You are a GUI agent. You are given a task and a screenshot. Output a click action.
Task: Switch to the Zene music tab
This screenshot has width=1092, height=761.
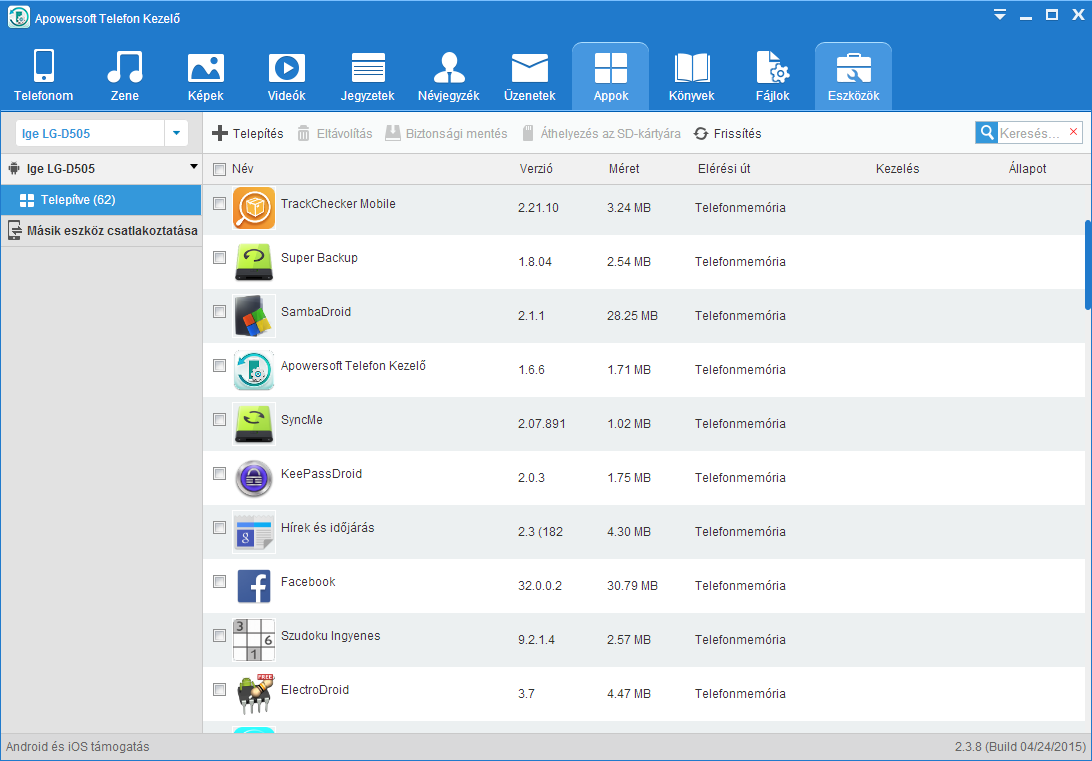125,76
